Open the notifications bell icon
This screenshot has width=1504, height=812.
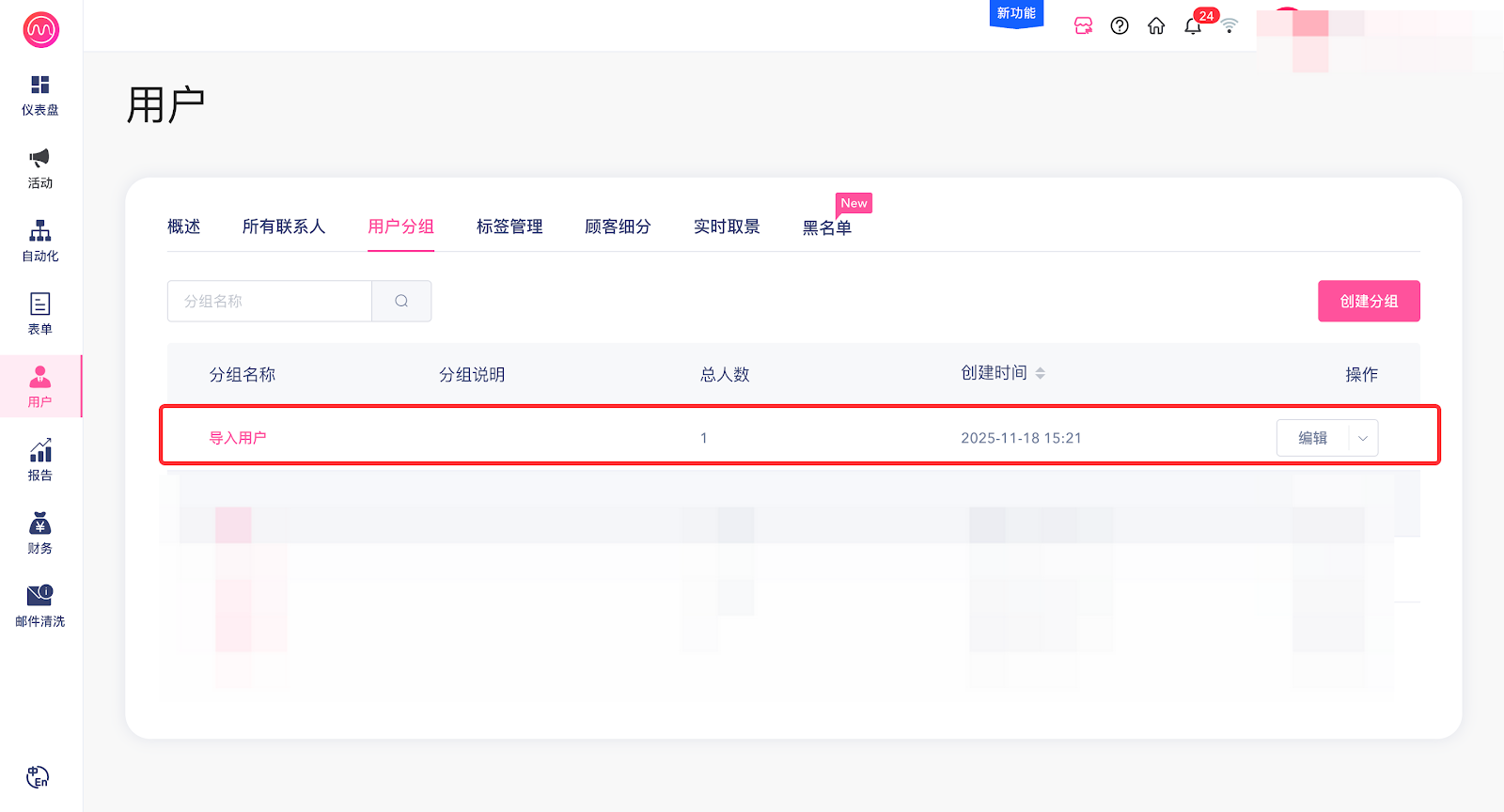(1193, 26)
